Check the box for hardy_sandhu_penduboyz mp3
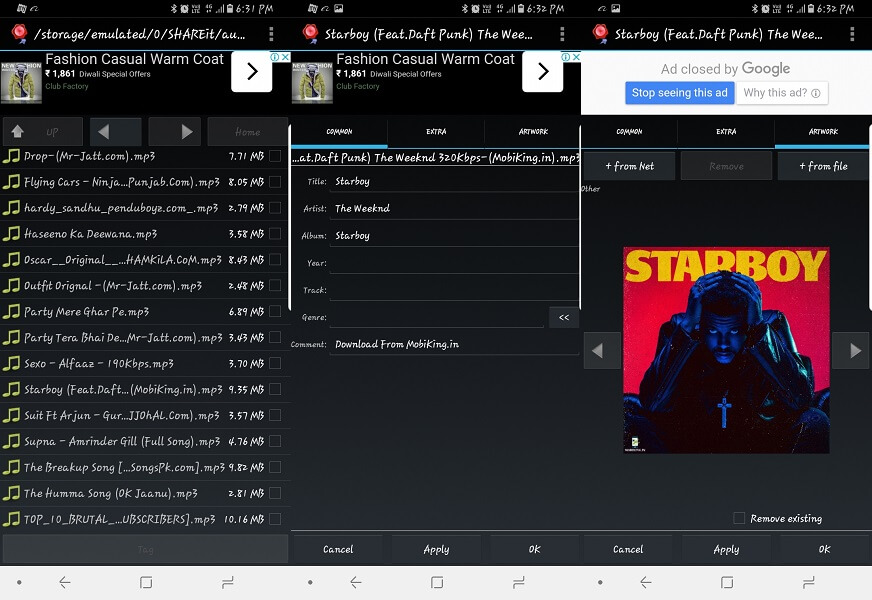Viewport: 872px width, 600px height. click(x=275, y=207)
